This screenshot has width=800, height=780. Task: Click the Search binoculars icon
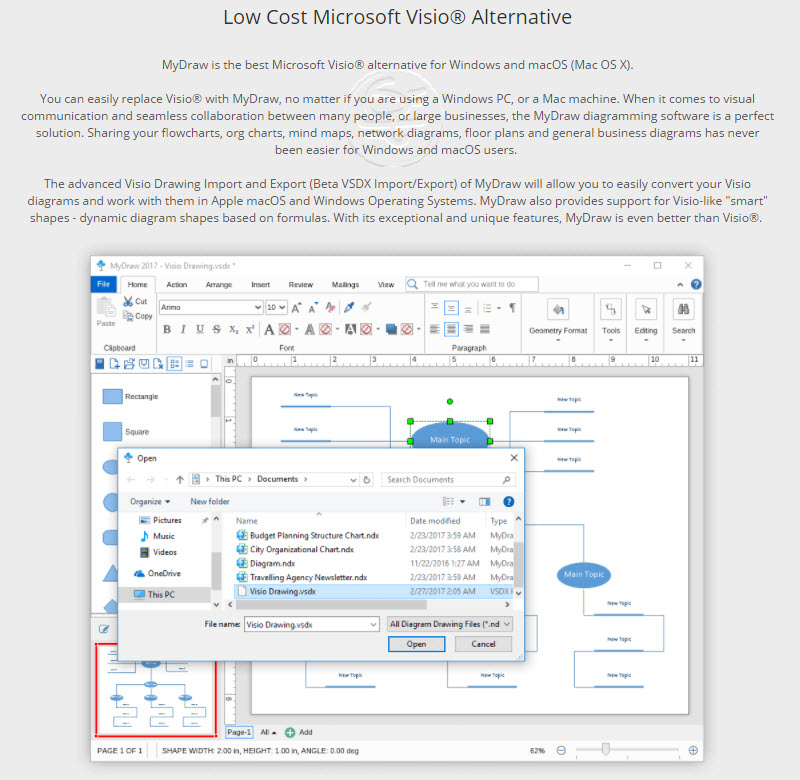(683, 309)
